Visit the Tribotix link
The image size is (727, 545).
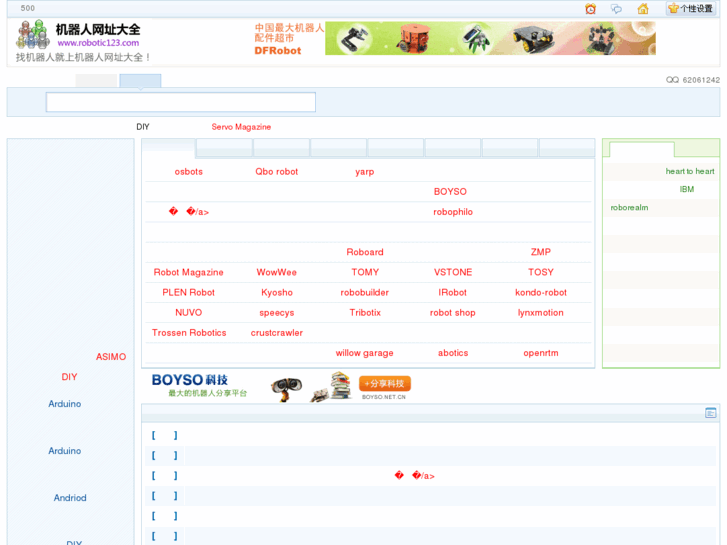click(365, 313)
